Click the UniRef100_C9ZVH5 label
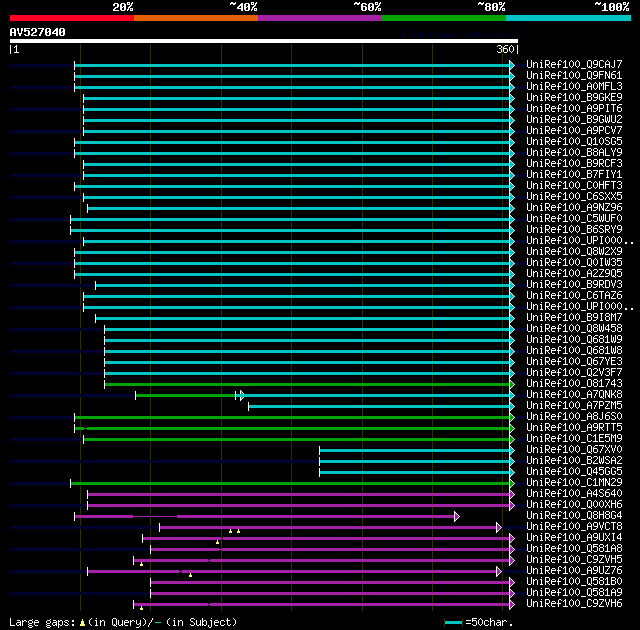This screenshot has height=630, width=640. (x=574, y=560)
